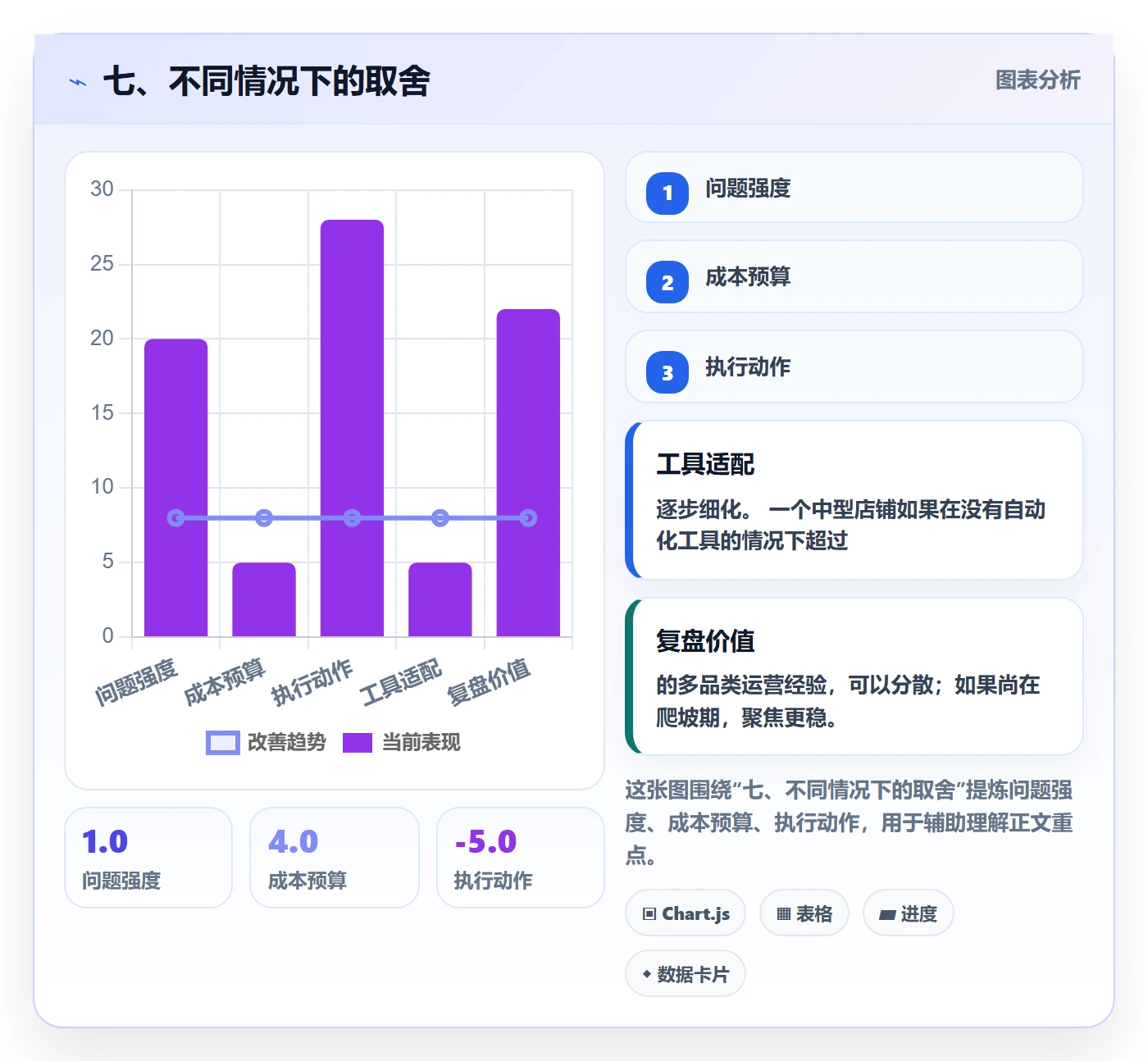Image resolution: width=1148 pixels, height=1061 pixels.
Task: Select the 进度 tag
Action: [x=908, y=913]
